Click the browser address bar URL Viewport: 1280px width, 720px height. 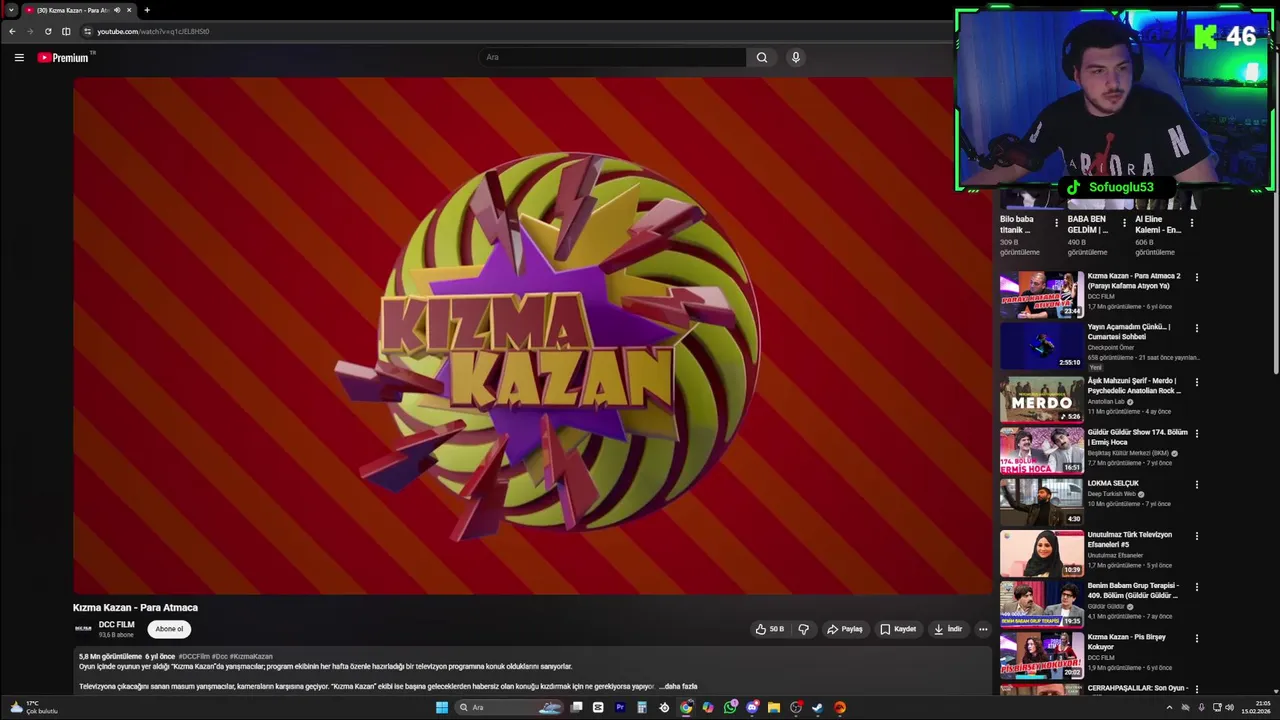click(153, 31)
